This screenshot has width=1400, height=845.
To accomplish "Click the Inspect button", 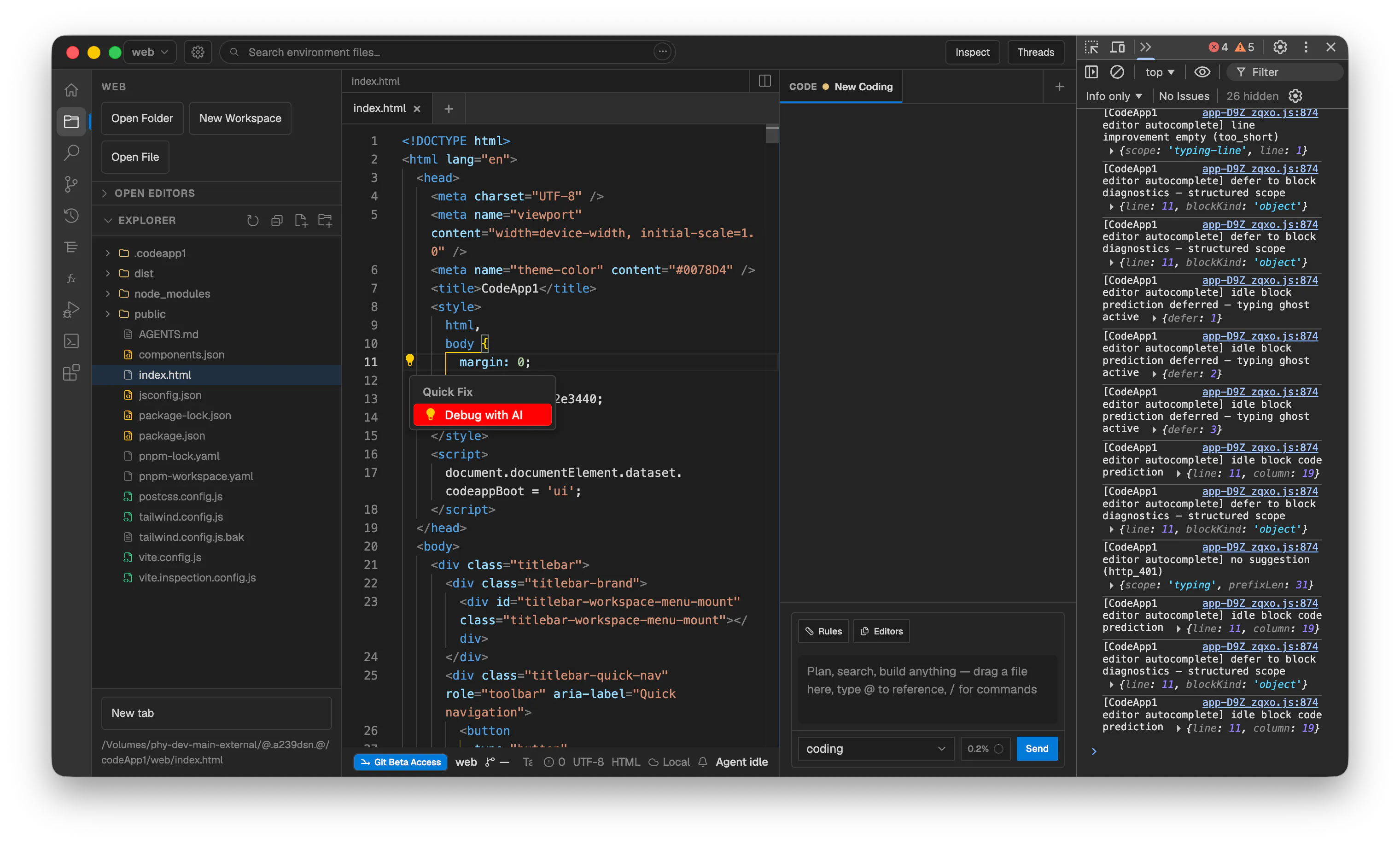I will (x=972, y=52).
